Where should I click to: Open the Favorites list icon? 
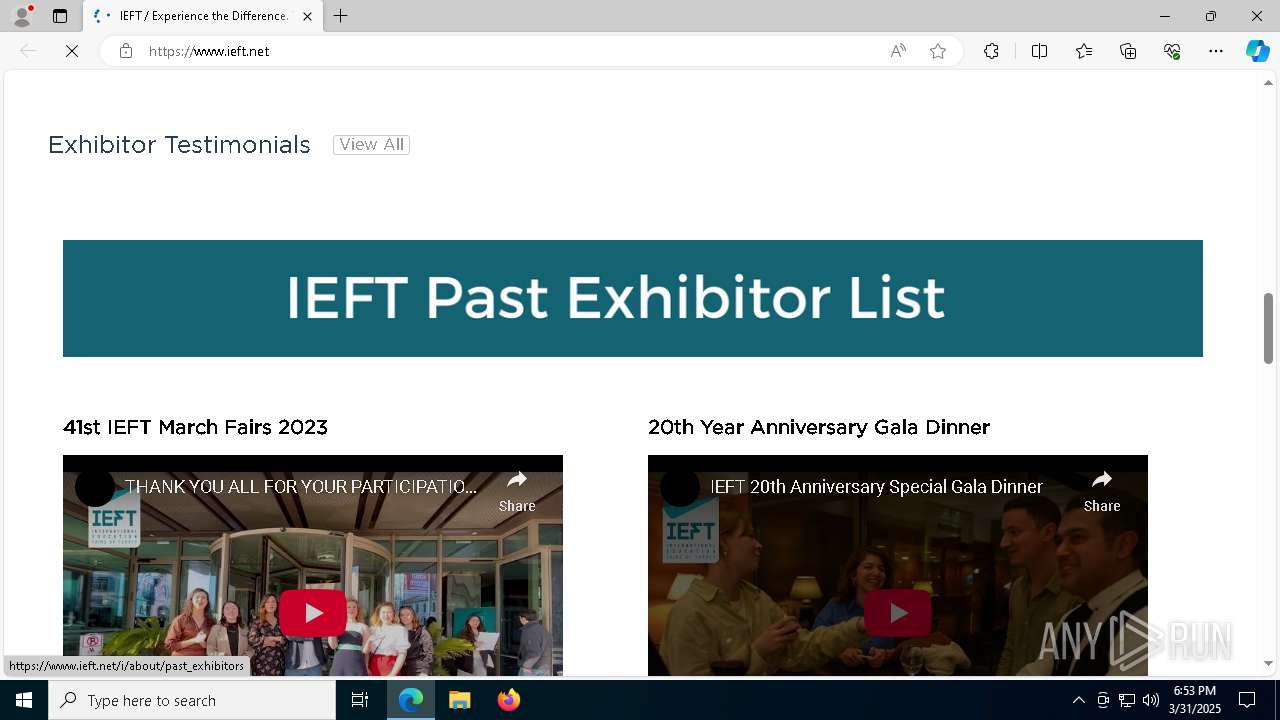pos(1084,51)
